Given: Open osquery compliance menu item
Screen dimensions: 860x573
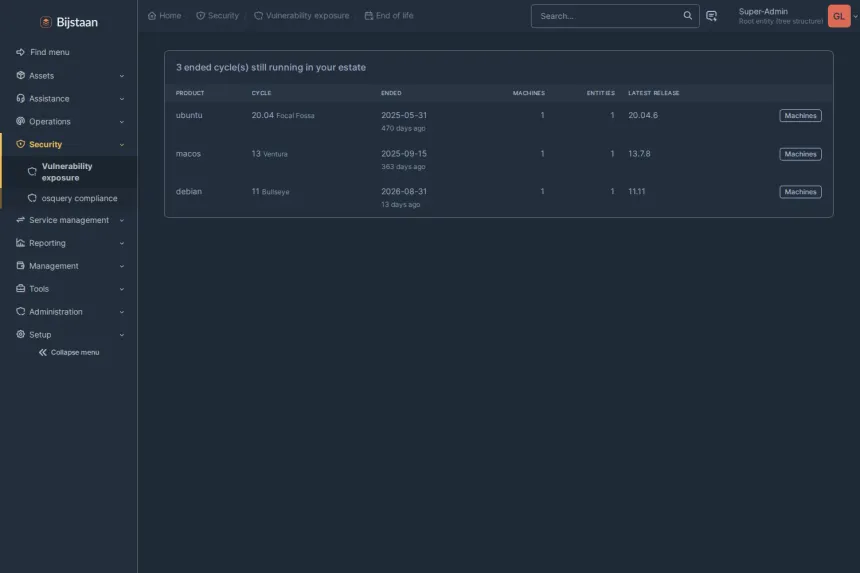Looking at the screenshot, I should [x=69, y=198].
